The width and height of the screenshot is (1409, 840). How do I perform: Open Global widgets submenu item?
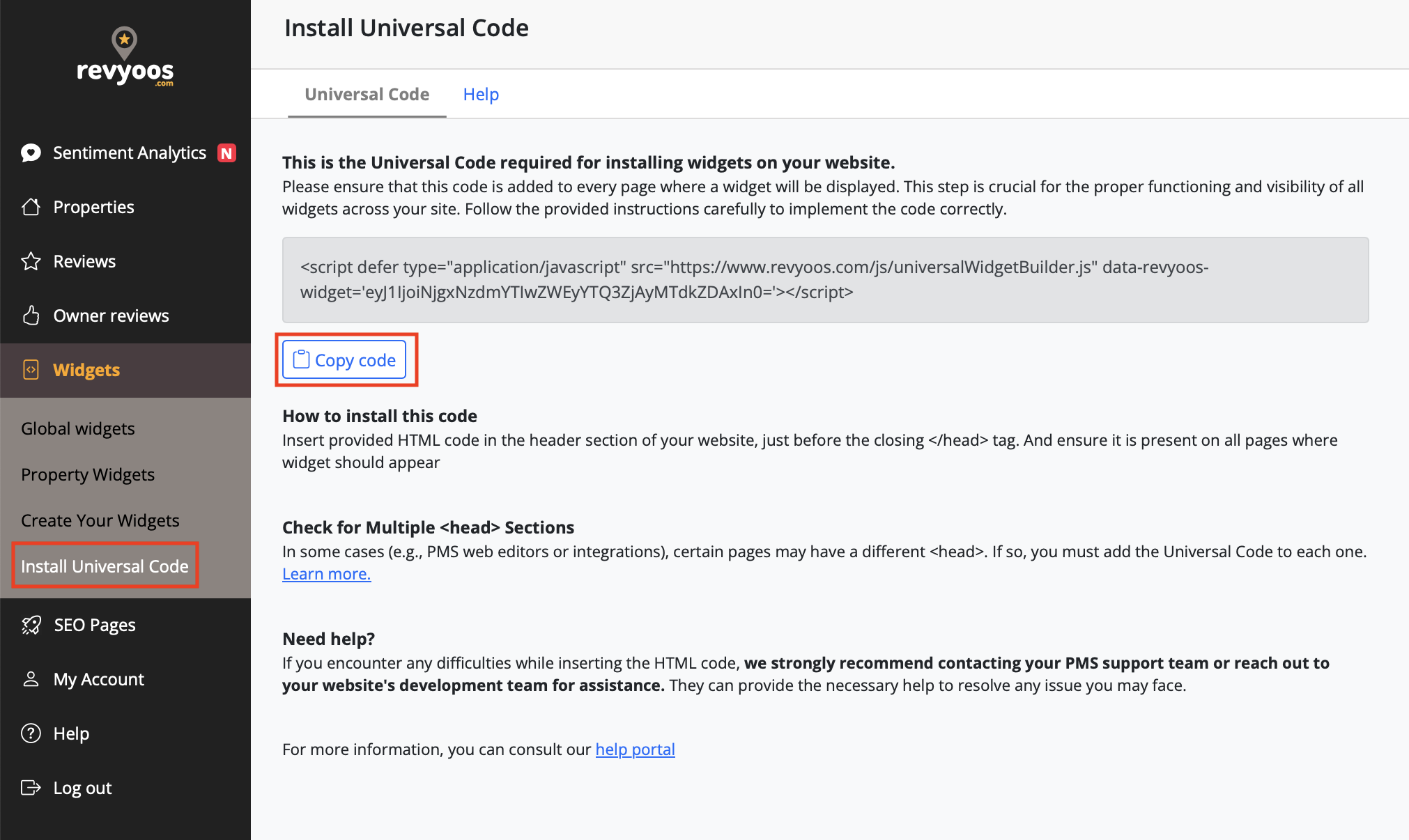tap(78, 428)
